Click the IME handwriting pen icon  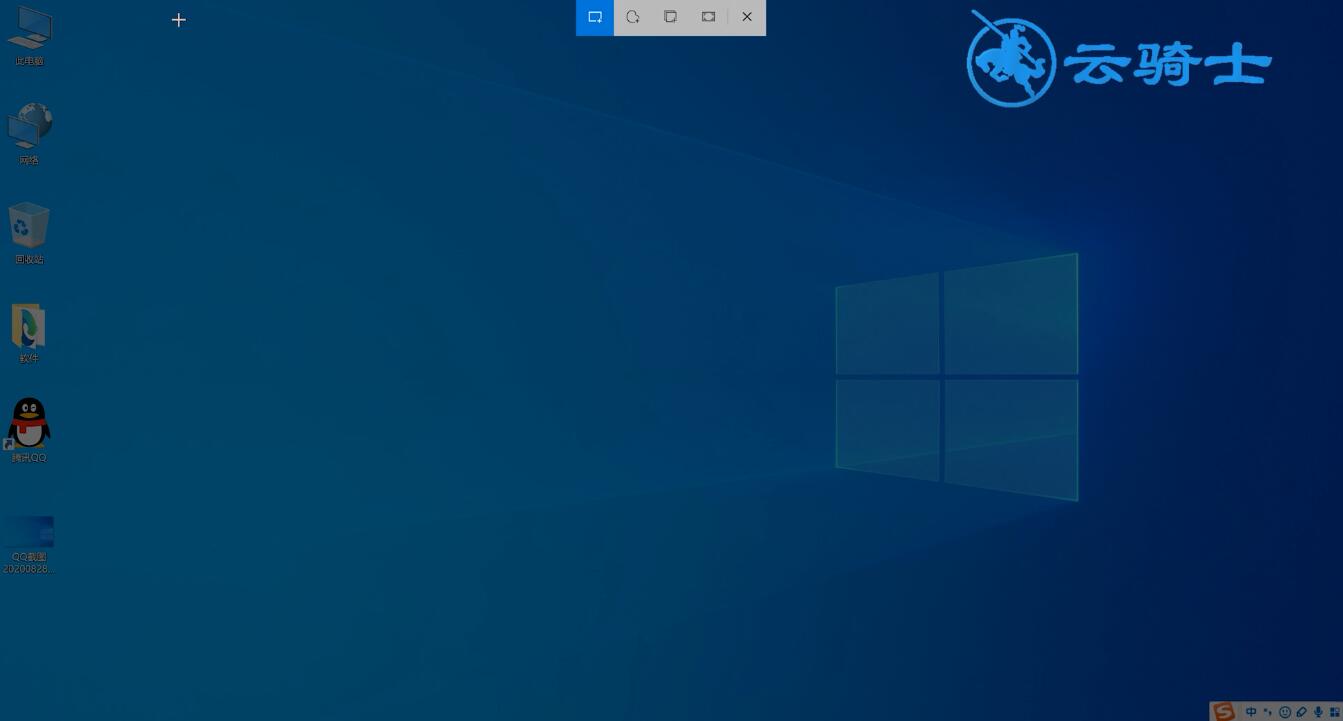(x=1302, y=712)
